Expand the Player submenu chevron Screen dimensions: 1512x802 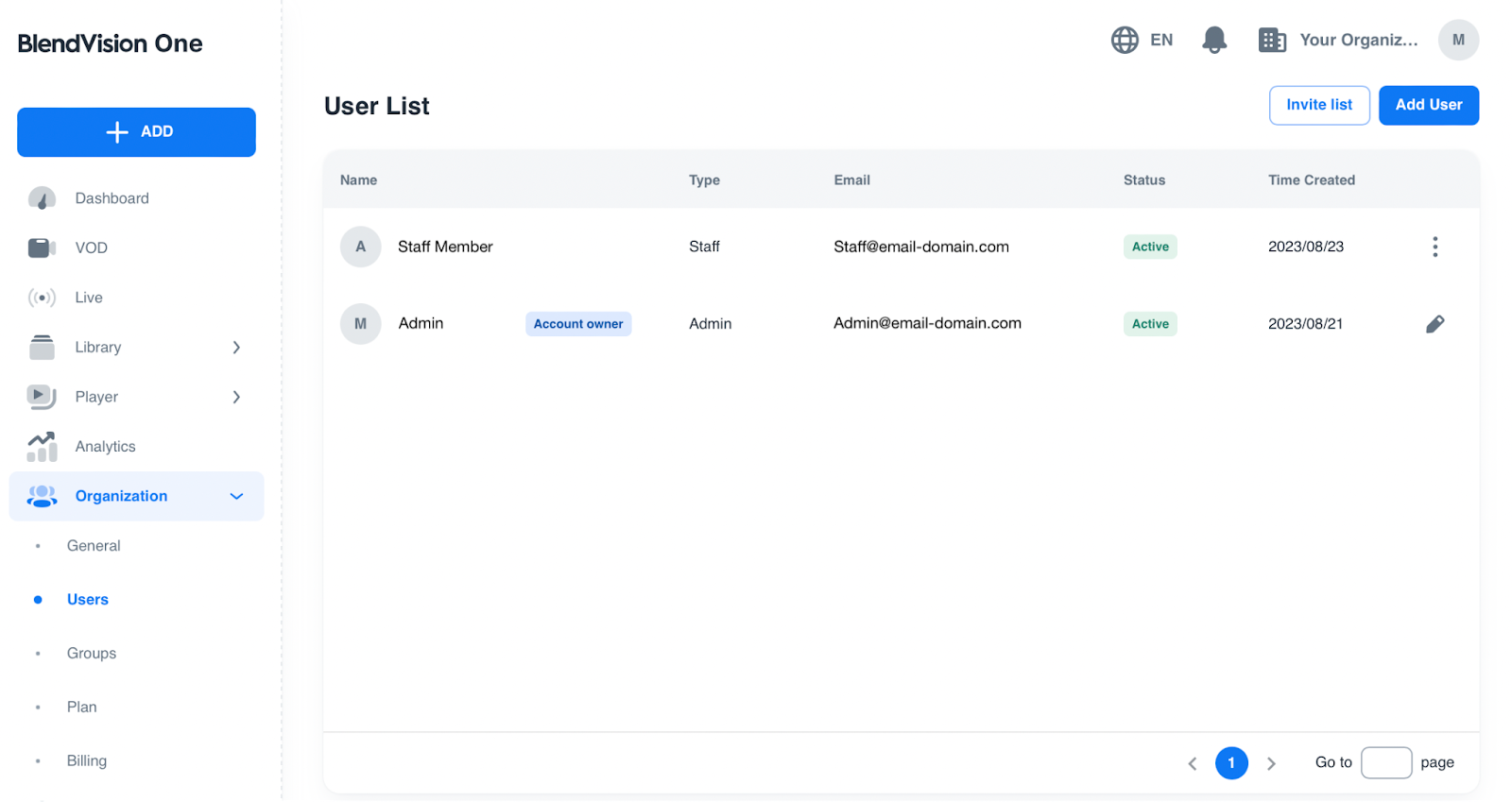pos(236,397)
